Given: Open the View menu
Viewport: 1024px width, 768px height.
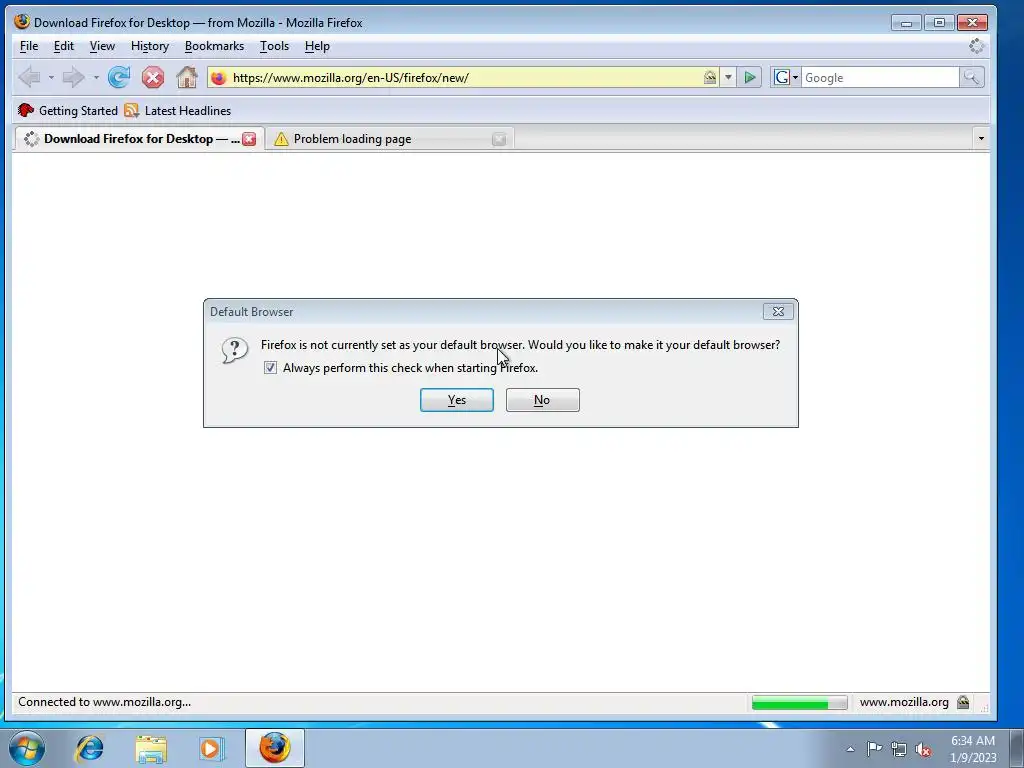Looking at the screenshot, I should [102, 46].
